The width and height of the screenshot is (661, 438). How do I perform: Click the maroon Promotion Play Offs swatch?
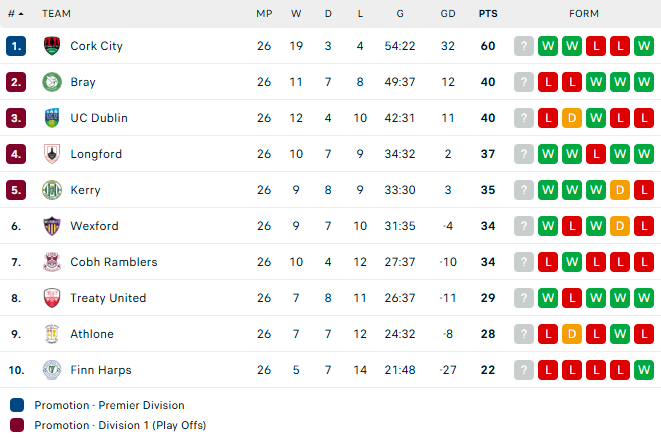17,425
